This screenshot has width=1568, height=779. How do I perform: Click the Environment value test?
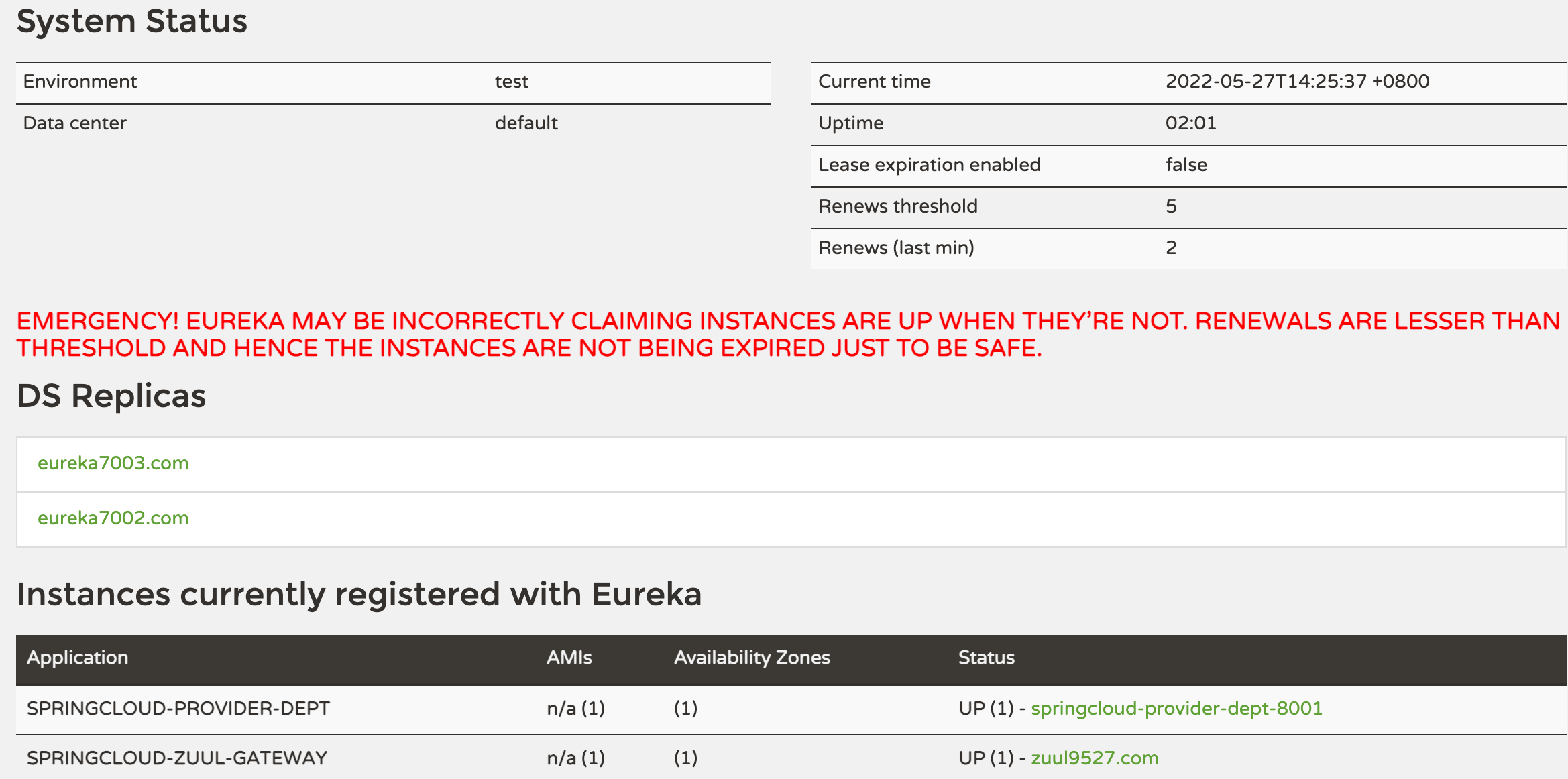click(x=511, y=82)
